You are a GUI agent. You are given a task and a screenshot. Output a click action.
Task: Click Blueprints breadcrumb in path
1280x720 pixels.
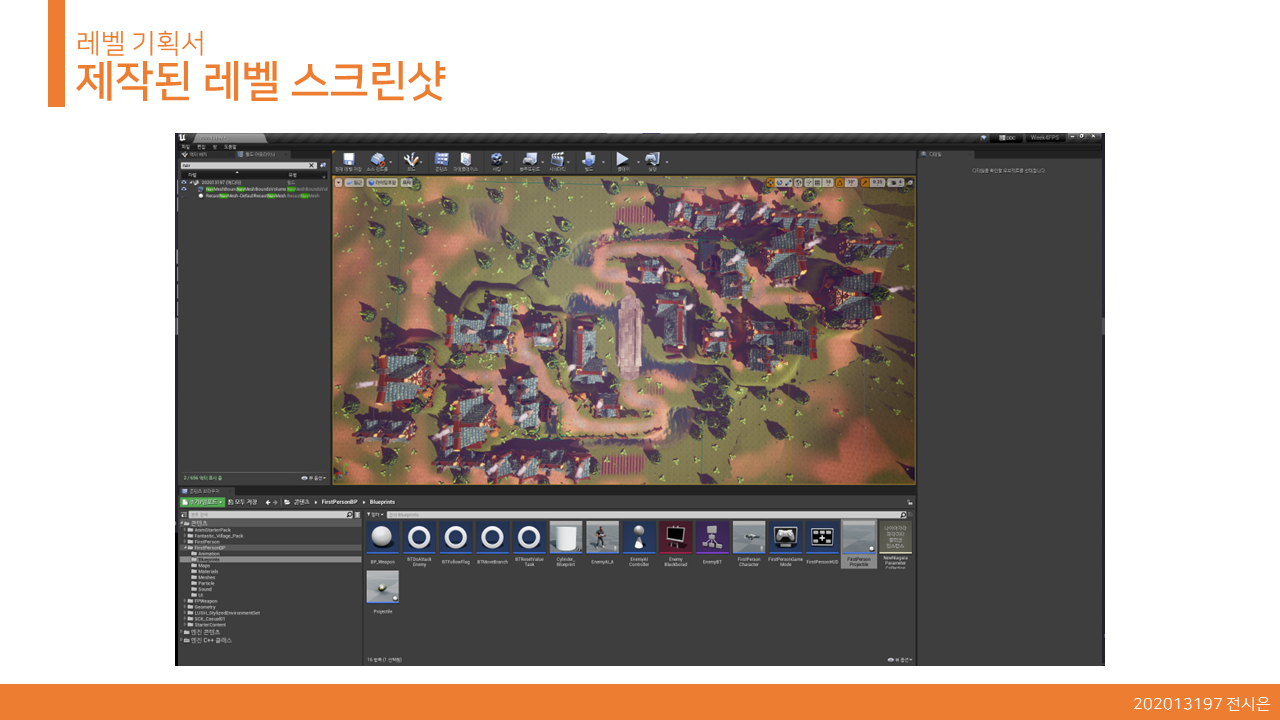(x=382, y=502)
